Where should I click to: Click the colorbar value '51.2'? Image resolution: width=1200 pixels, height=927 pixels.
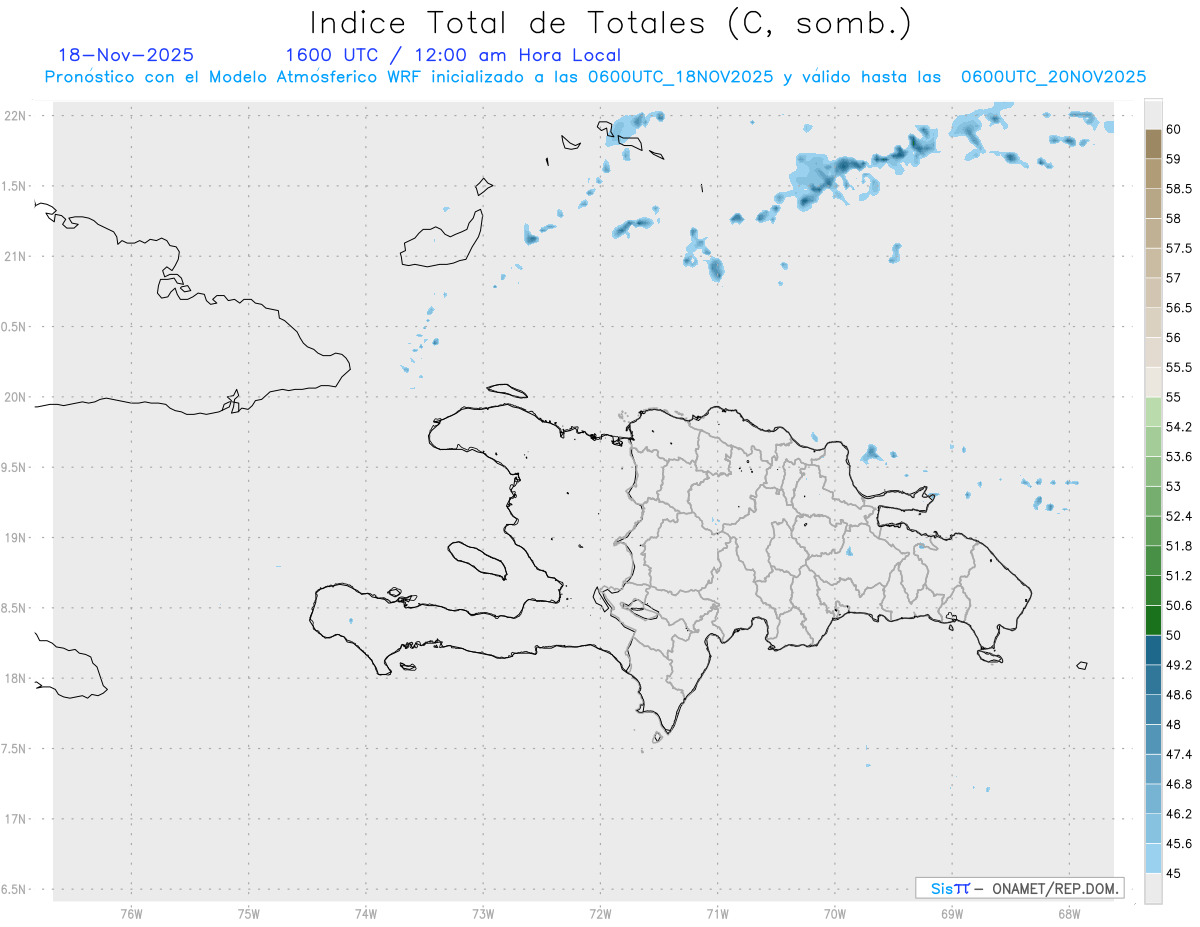[x=1179, y=576]
